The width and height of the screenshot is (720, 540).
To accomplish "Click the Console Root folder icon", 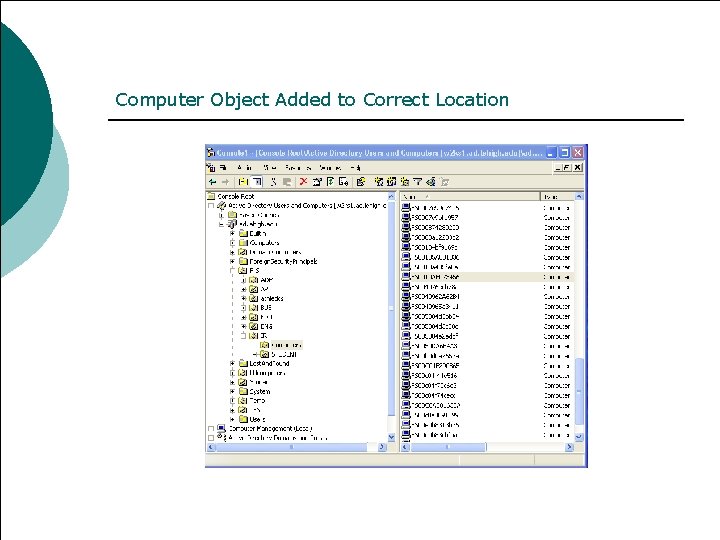I will [211, 196].
